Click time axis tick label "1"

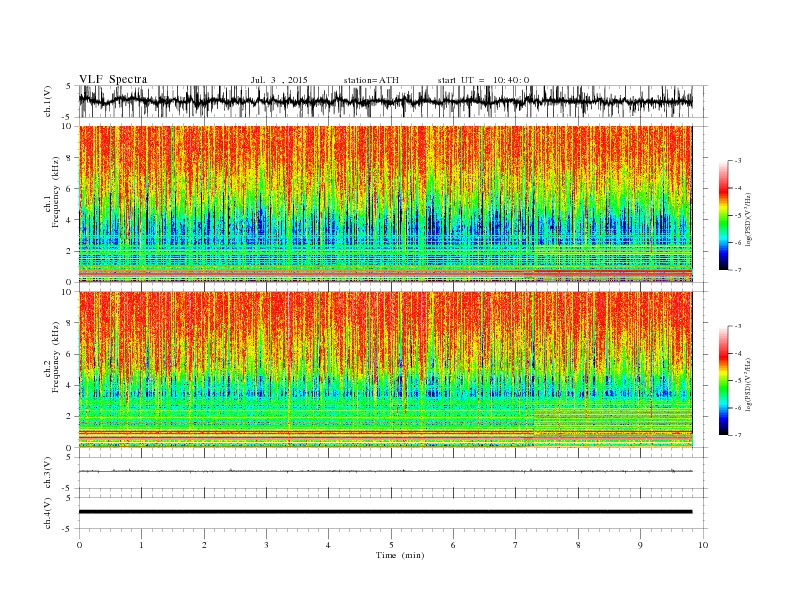click(141, 545)
